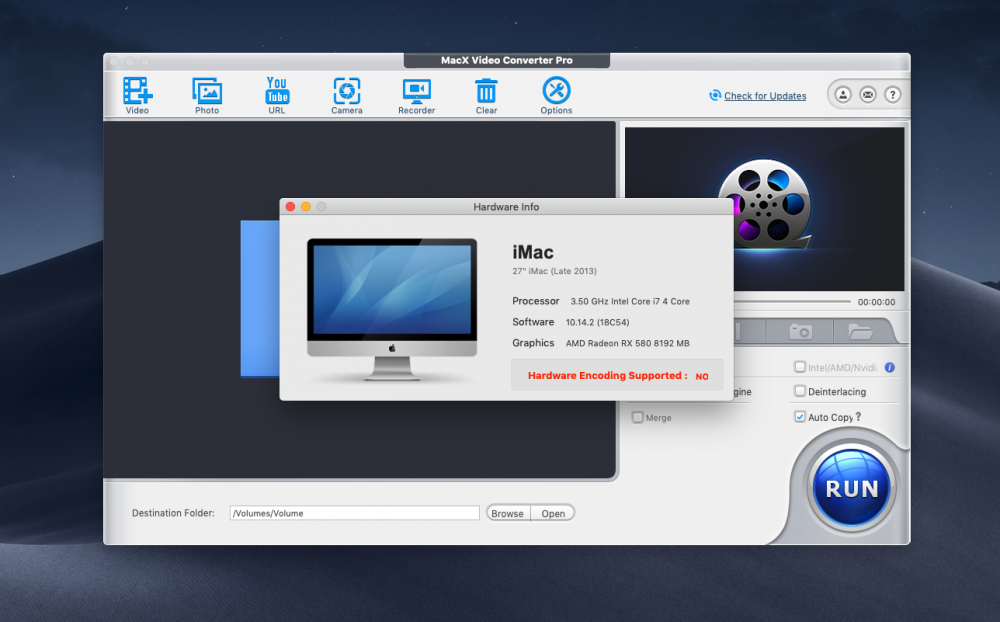The image size is (1000, 622).
Task: Enable Intel/AMD/Nvidia hardware encoder checkbox
Action: click(x=800, y=367)
